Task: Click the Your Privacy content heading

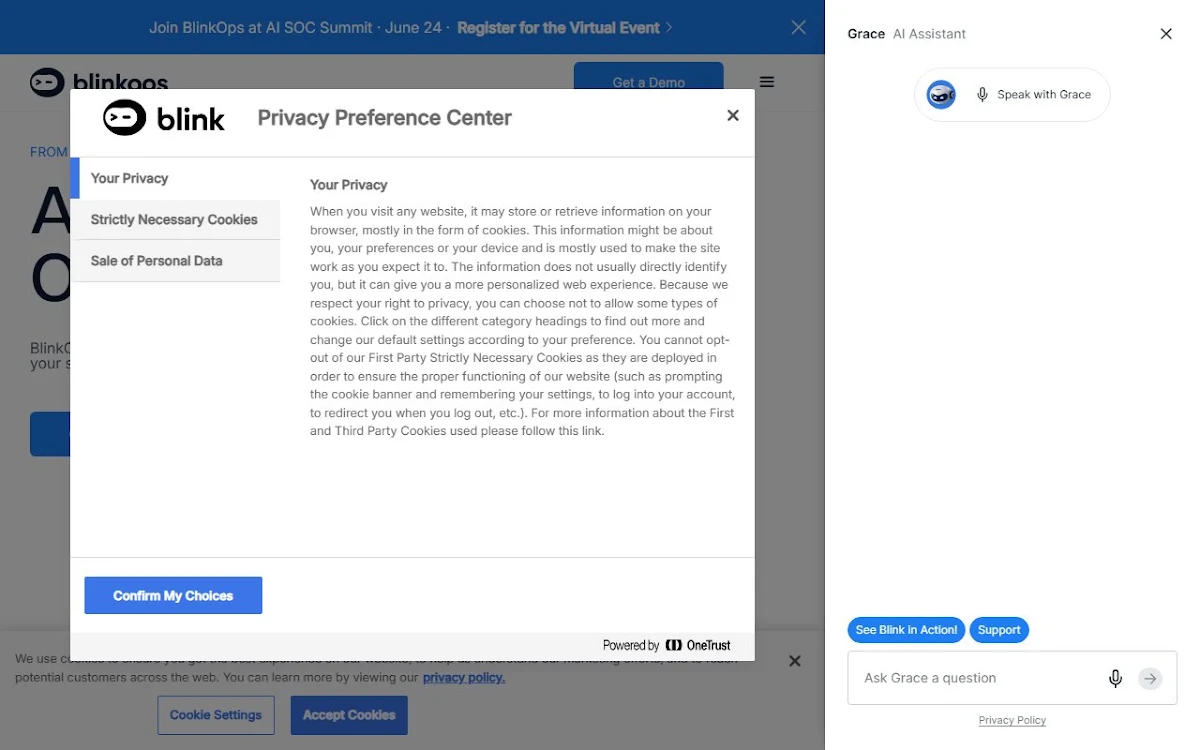Action: [x=348, y=185]
